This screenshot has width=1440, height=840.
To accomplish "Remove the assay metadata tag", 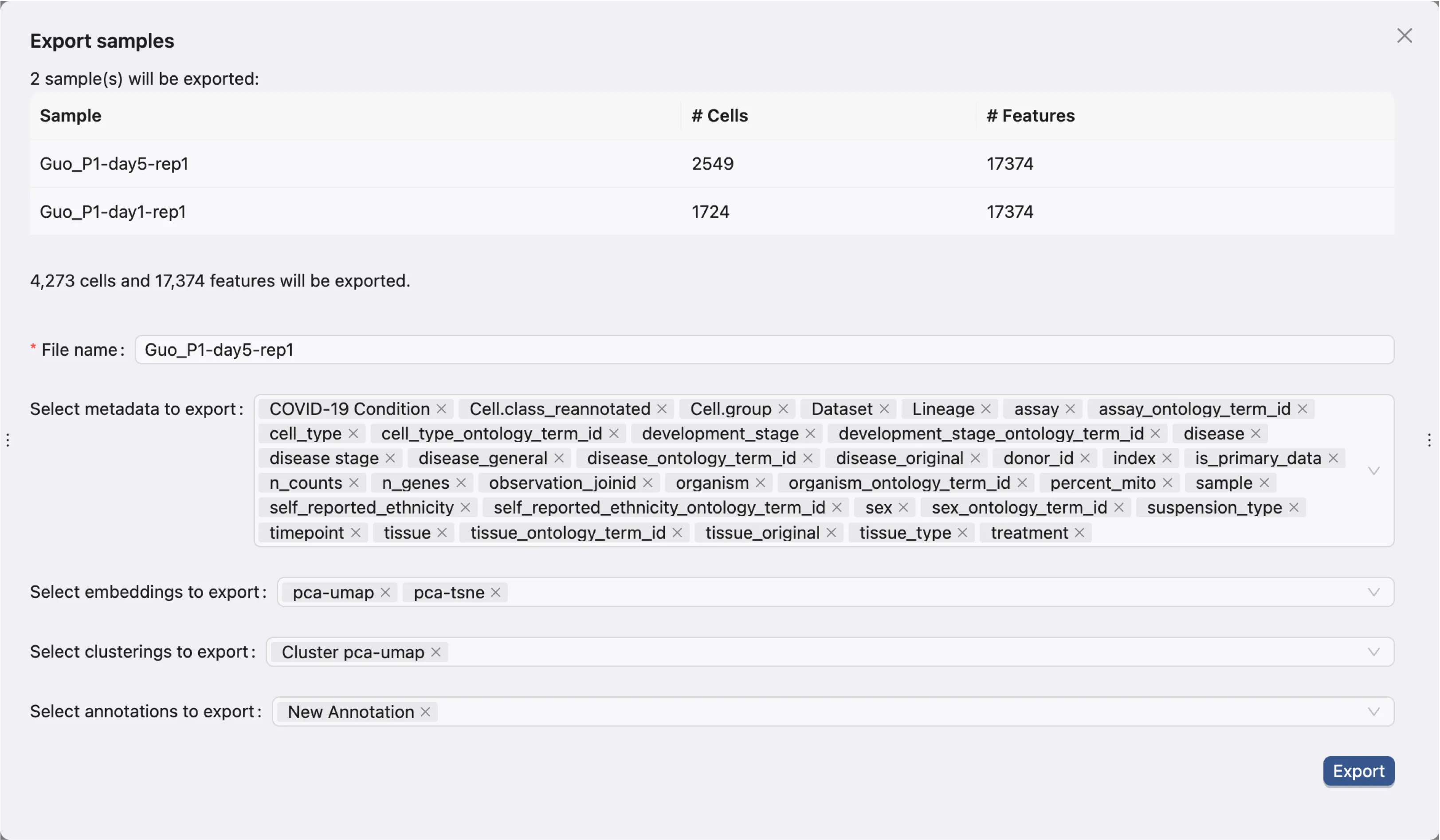I will (1070, 409).
